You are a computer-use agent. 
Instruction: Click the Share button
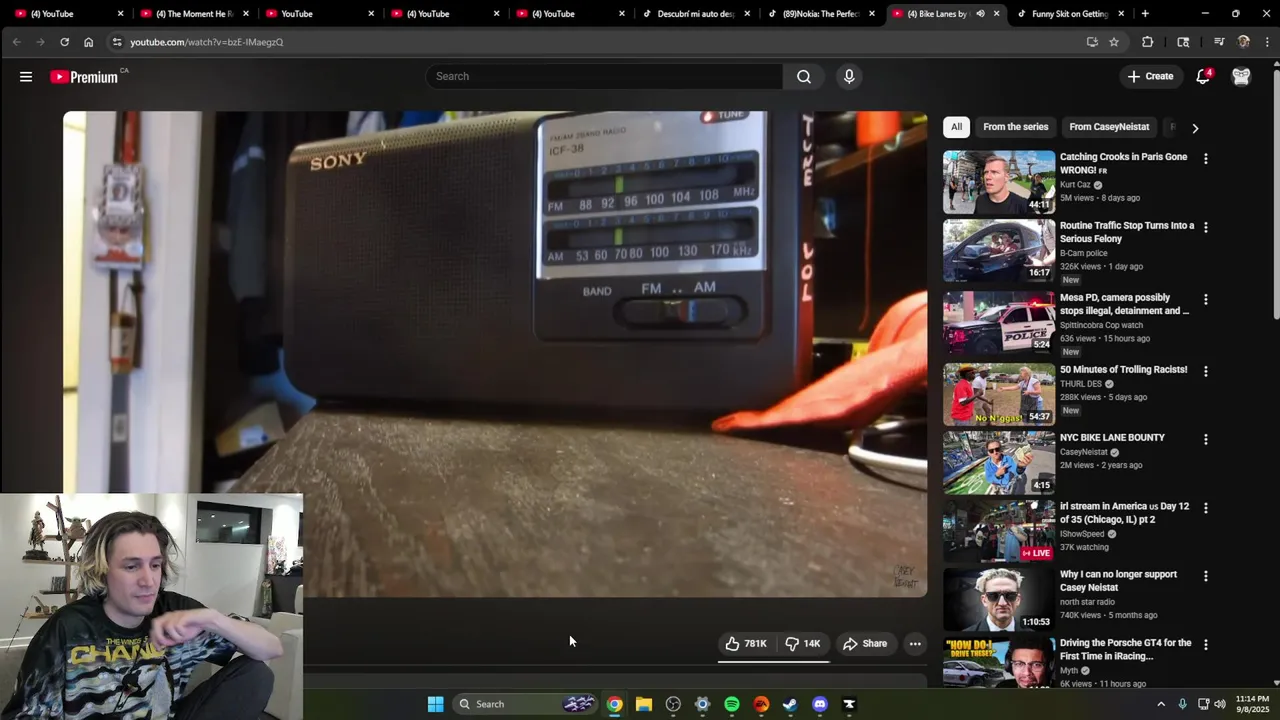[x=865, y=644]
